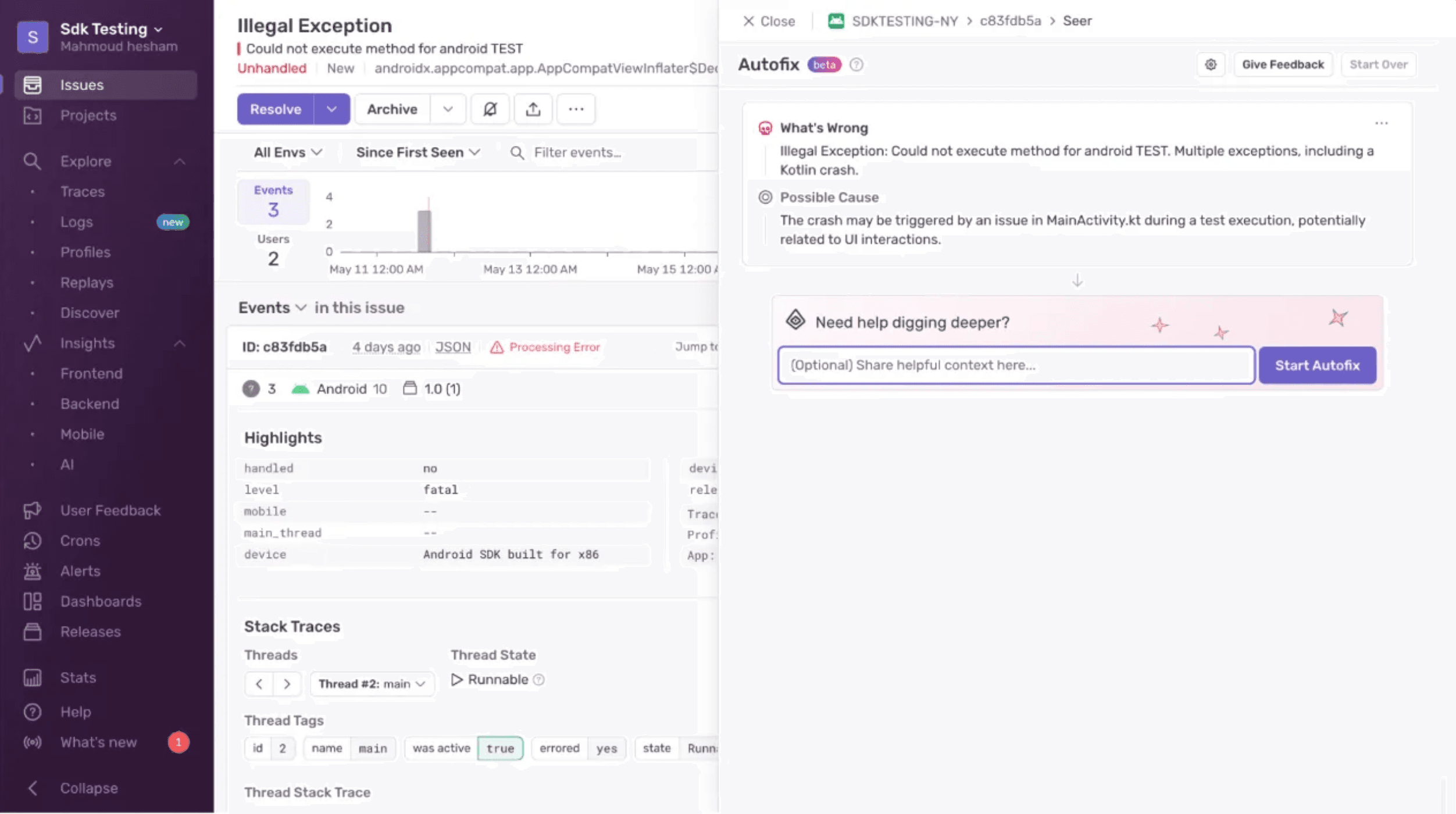Screen dimensions: 1456x814
Task: Open the What's Wrong card ellipsis menu
Action: (x=1382, y=123)
